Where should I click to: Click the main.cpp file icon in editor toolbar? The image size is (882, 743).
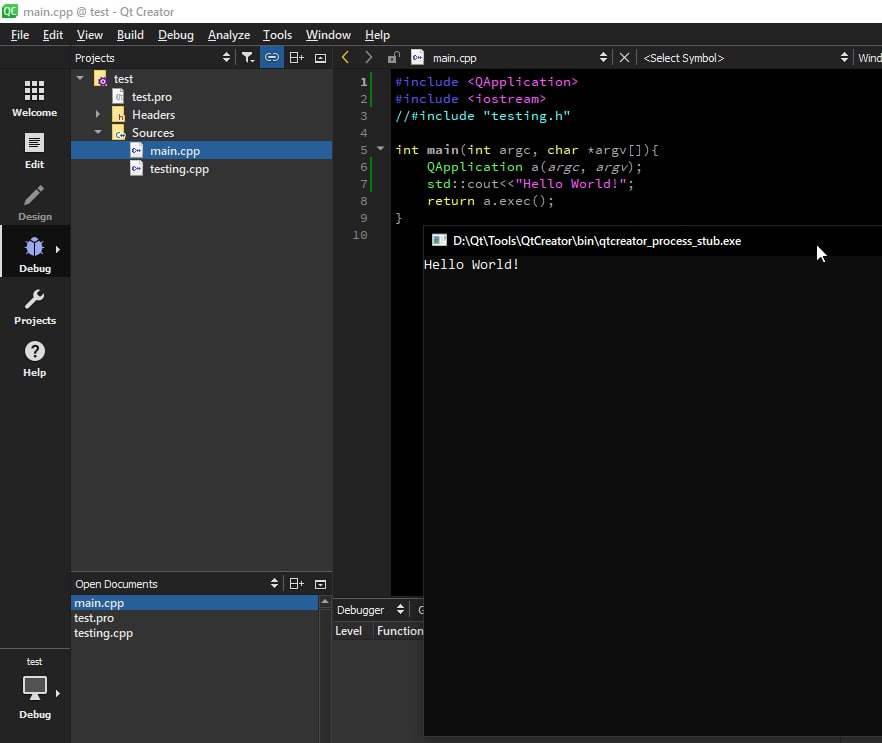[417, 57]
